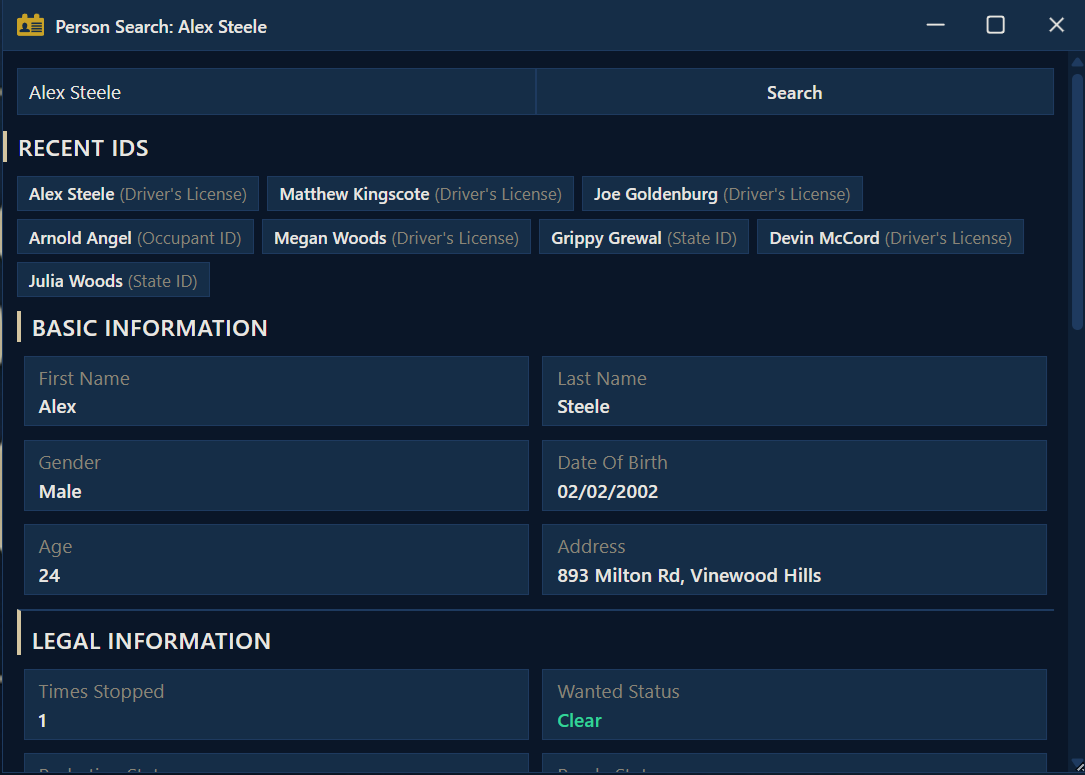Select Joe Goldenburg from recent IDs
The height and width of the screenshot is (775, 1085).
coord(721,194)
